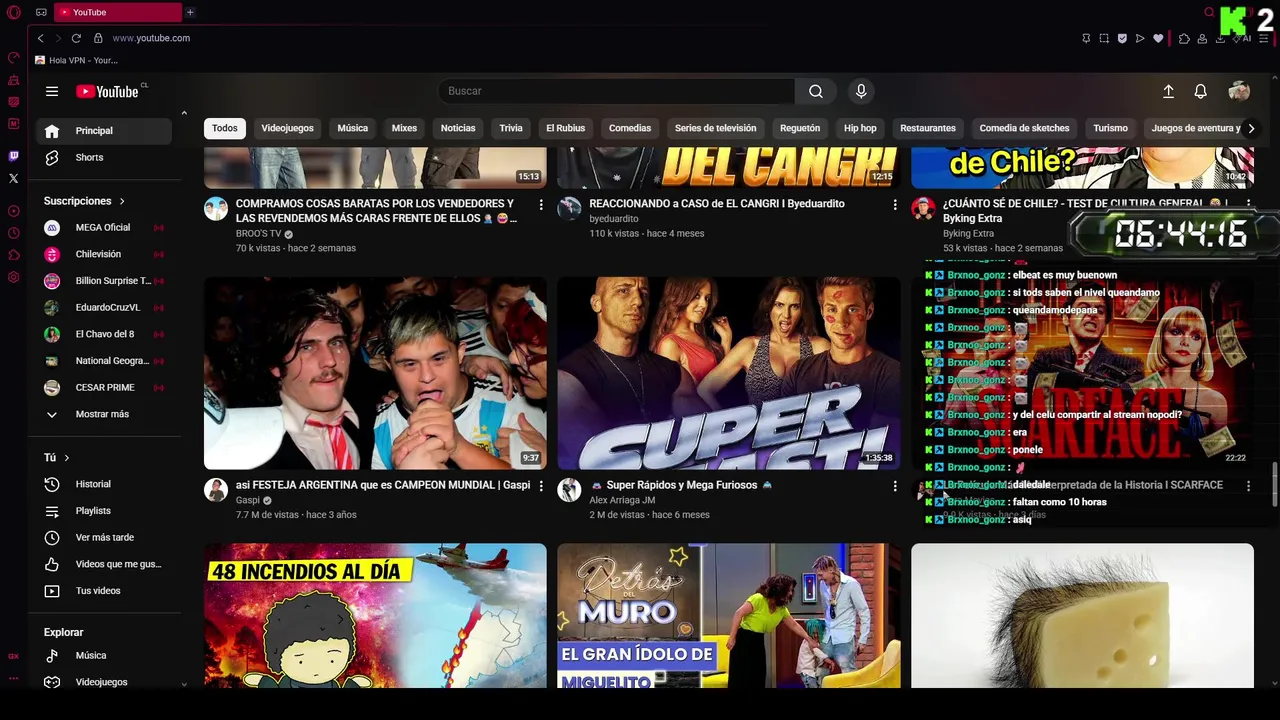Click the Opera menu logo
The image size is (1280, 720).
13,12
